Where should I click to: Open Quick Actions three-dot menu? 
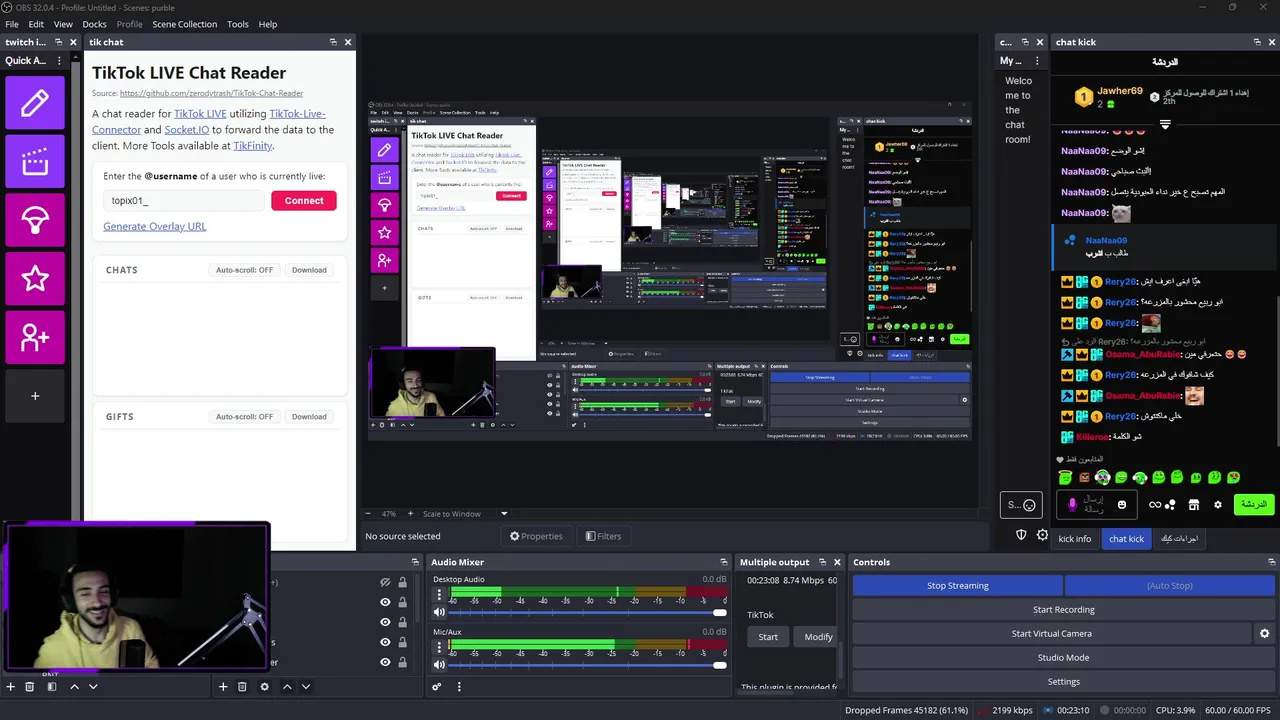59,61
